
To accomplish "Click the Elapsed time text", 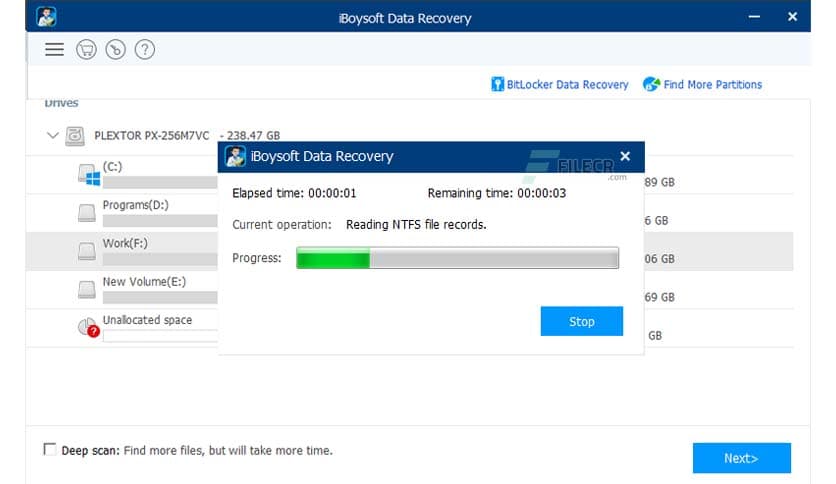I will 294,193.
